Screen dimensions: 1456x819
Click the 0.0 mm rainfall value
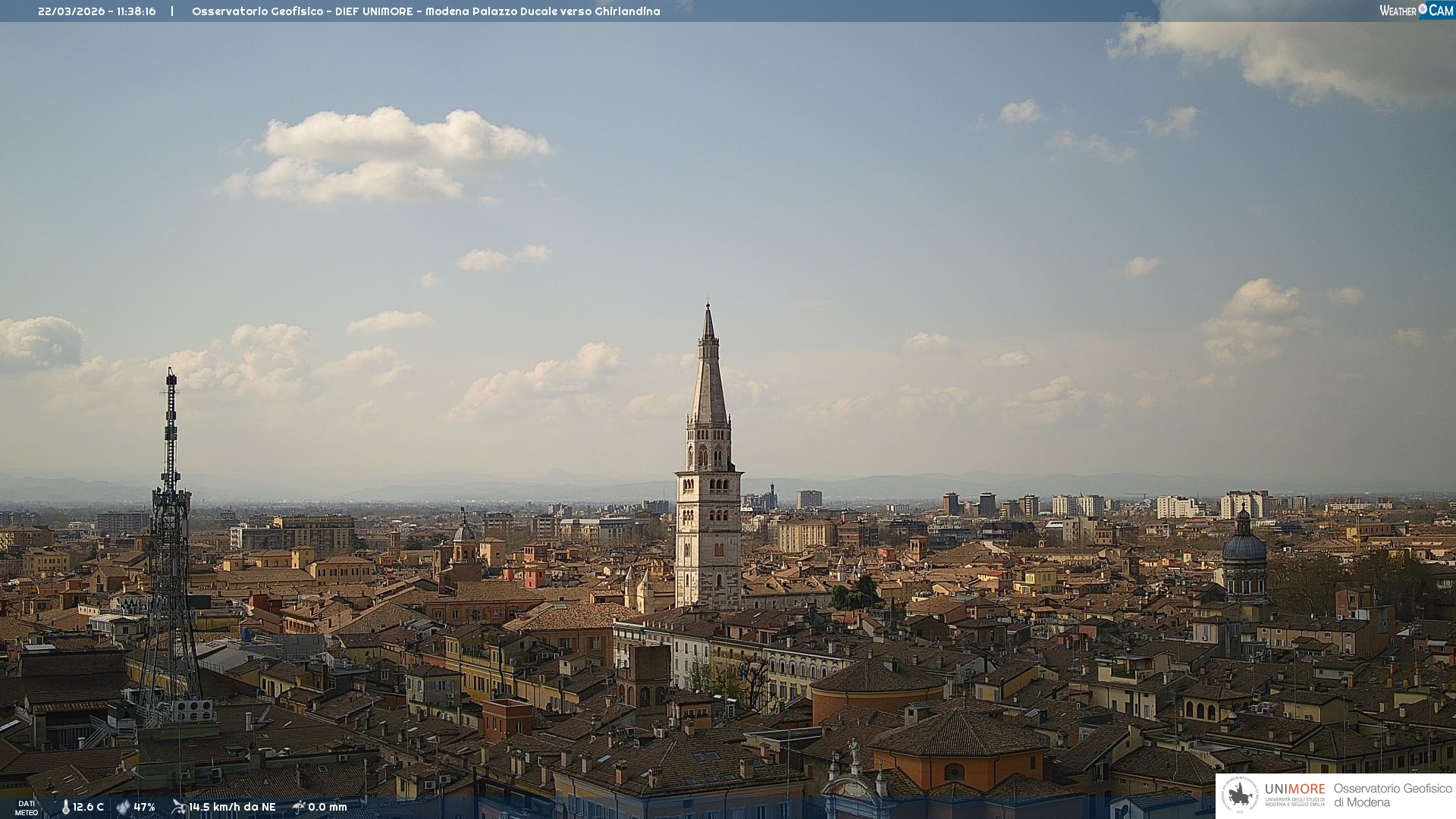click(x=327, y=807)
